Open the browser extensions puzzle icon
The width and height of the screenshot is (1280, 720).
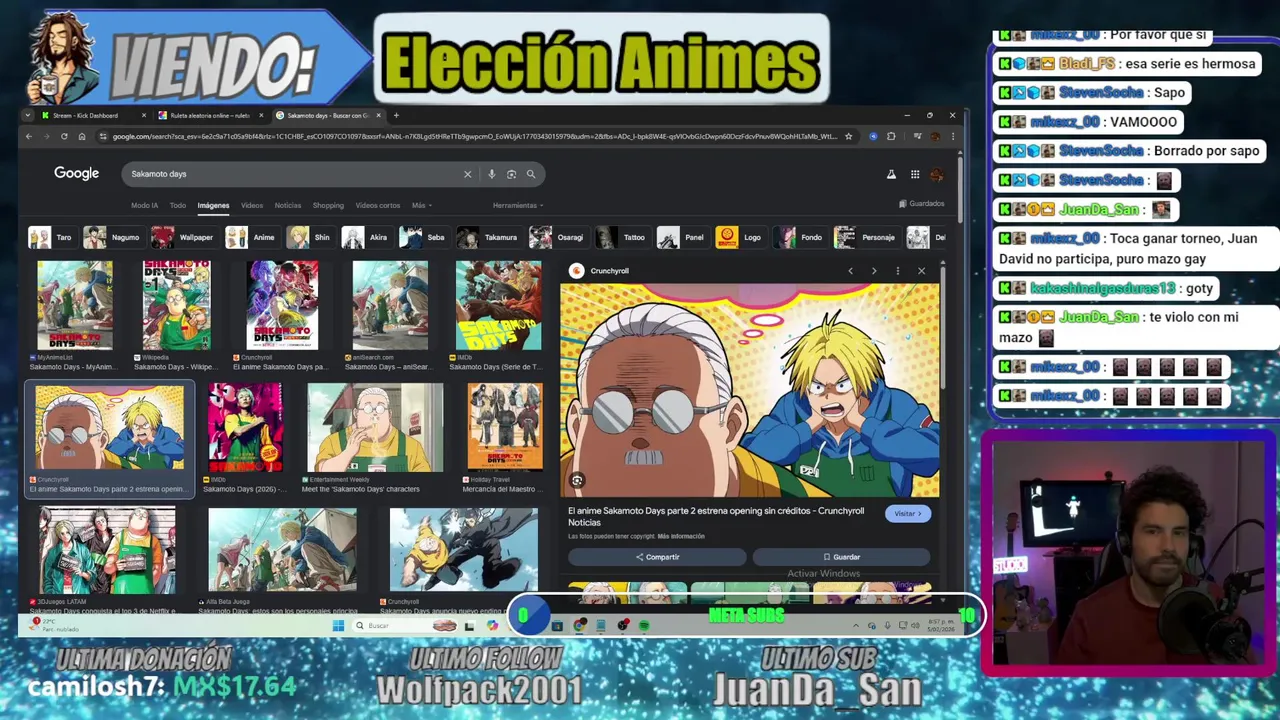891,136
